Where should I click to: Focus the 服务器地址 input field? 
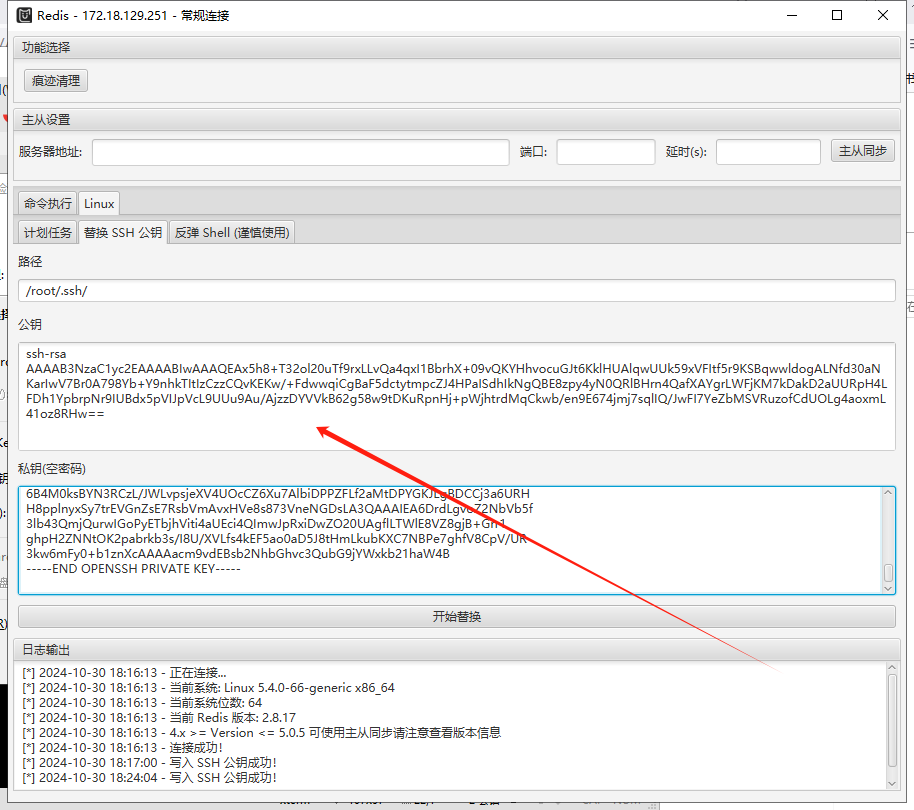click(301, 152)
